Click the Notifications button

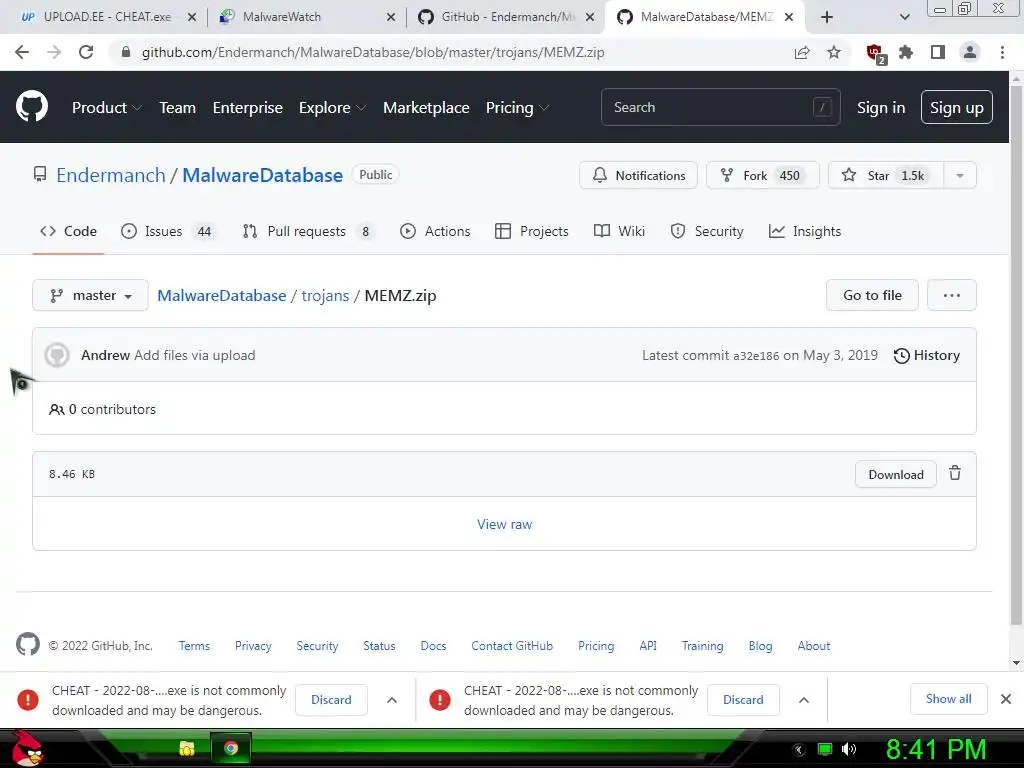pos(638,175)
